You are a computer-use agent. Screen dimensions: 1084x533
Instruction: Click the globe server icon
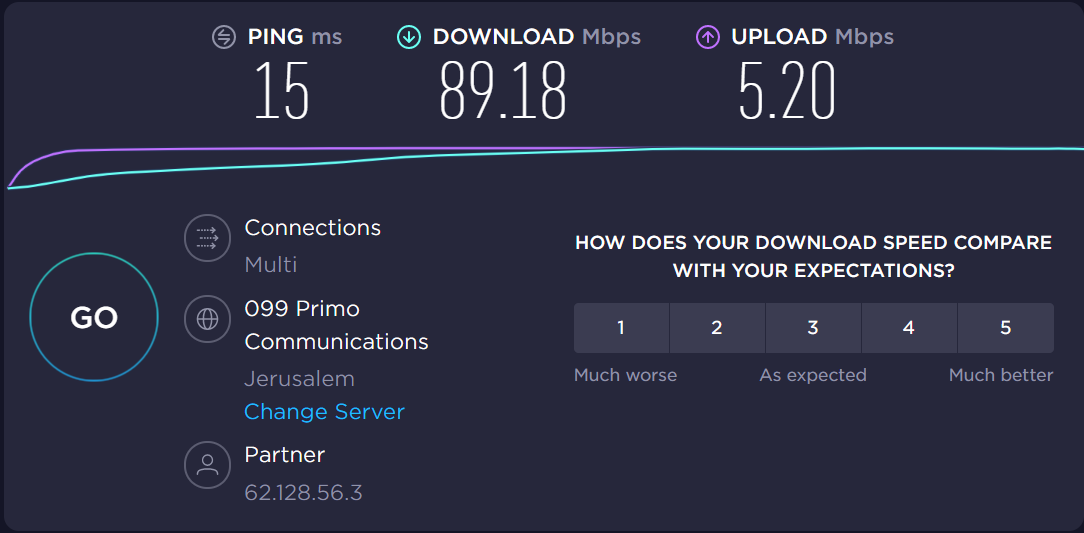coord(207,319)
